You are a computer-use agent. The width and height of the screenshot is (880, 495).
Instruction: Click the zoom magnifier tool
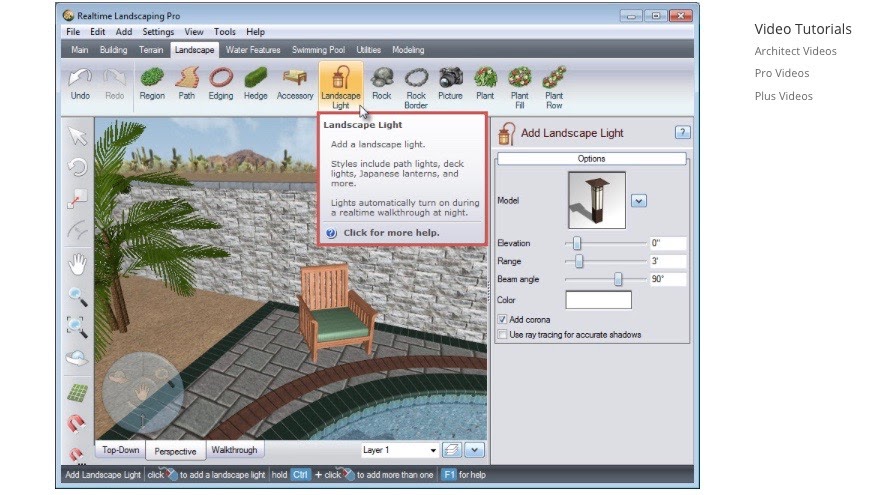pyautogui.click(x=77, y=296)
